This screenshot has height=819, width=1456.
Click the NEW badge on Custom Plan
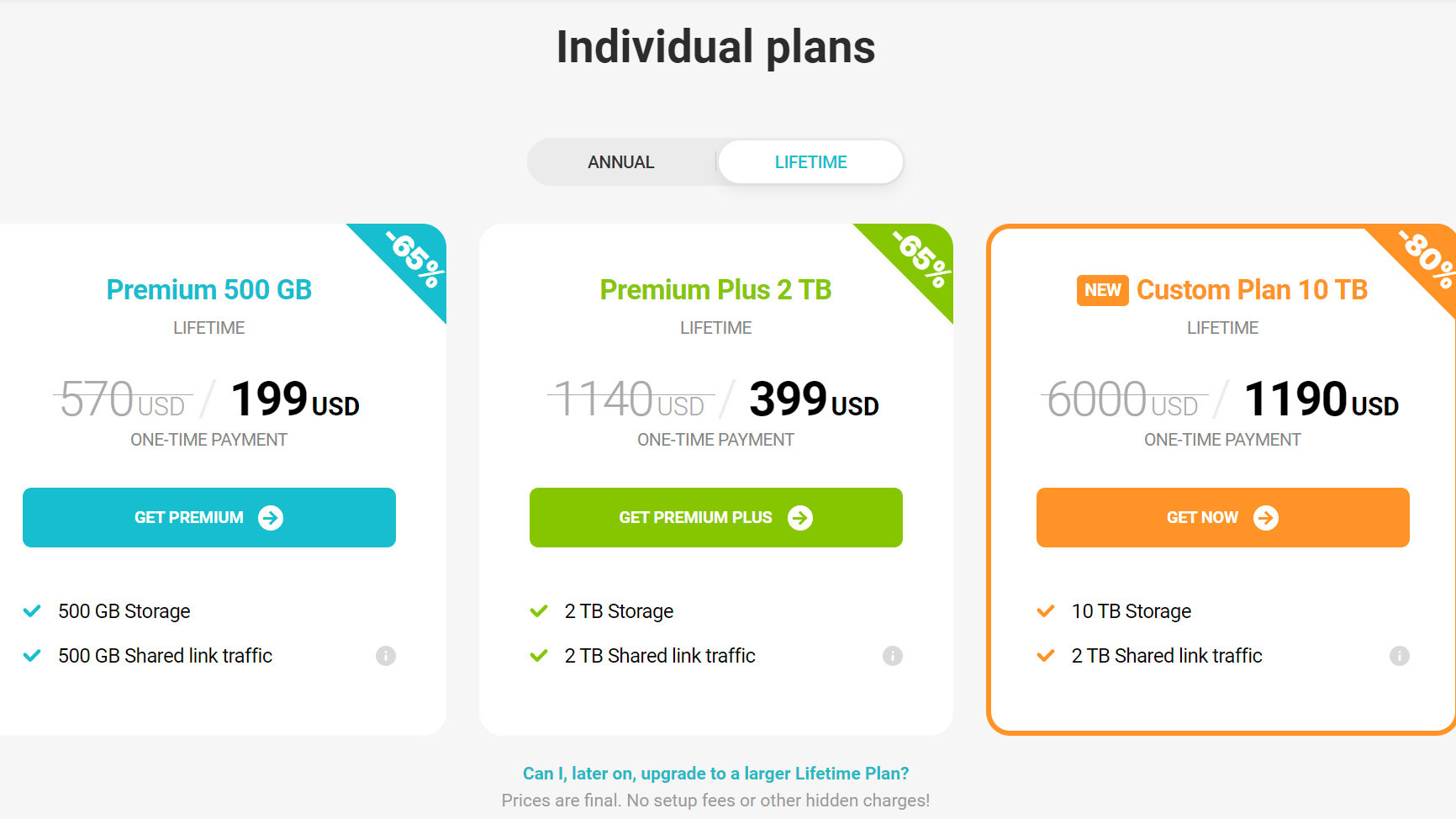tap(1102, 290)
